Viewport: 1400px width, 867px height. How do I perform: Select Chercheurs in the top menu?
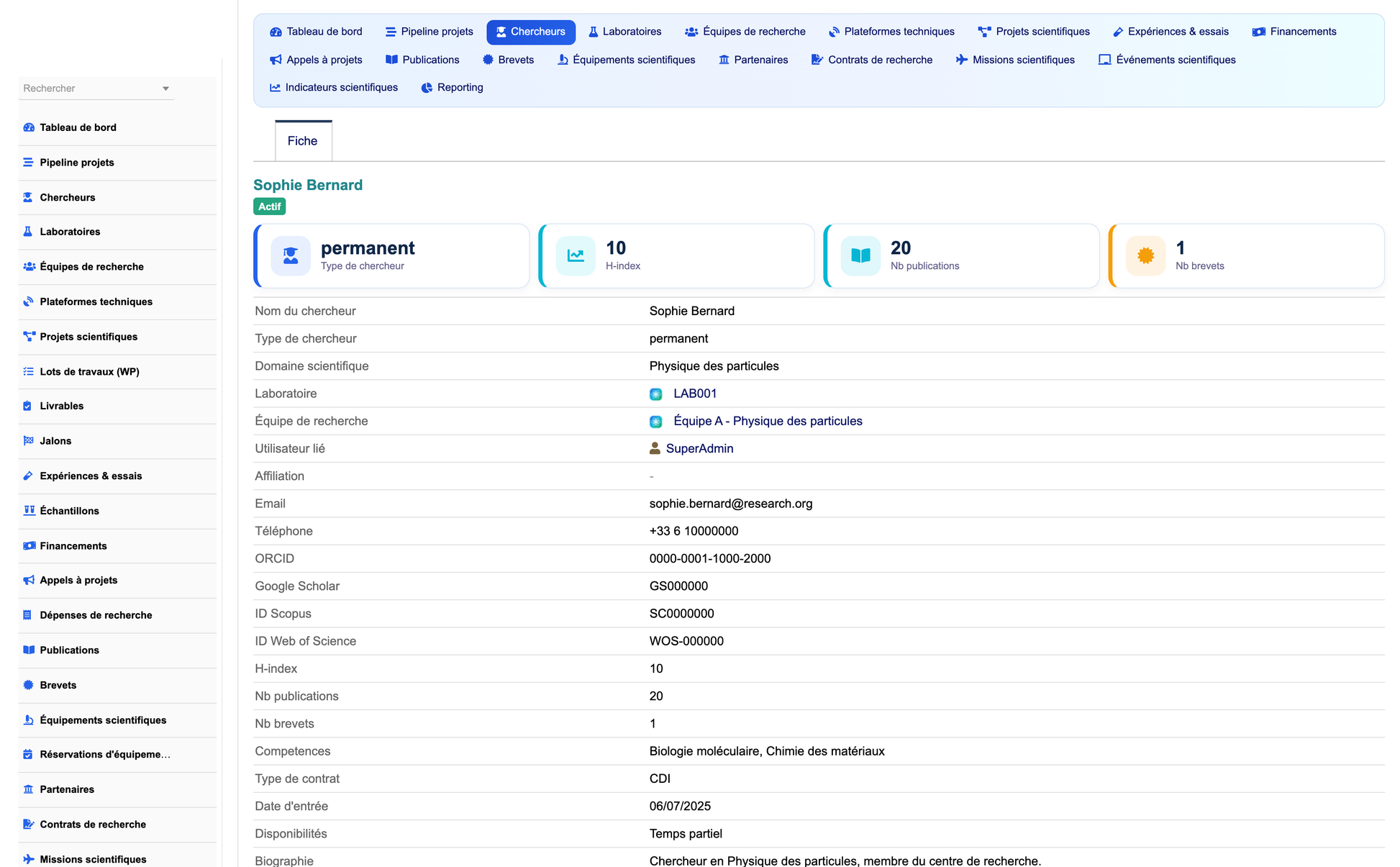coord(531,32)
